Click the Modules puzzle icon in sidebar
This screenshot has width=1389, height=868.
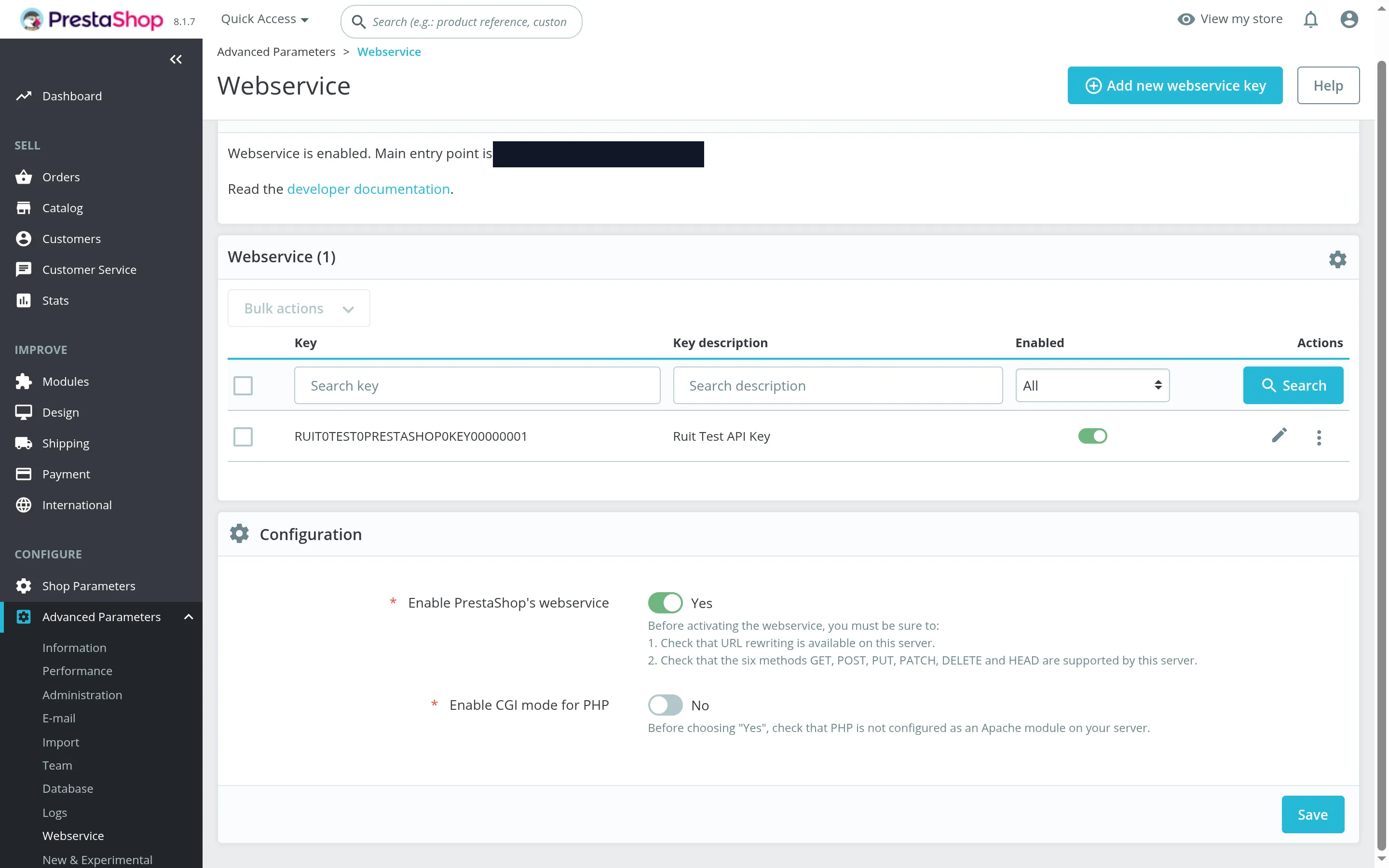pyautogui.click(x=24, y=381)
